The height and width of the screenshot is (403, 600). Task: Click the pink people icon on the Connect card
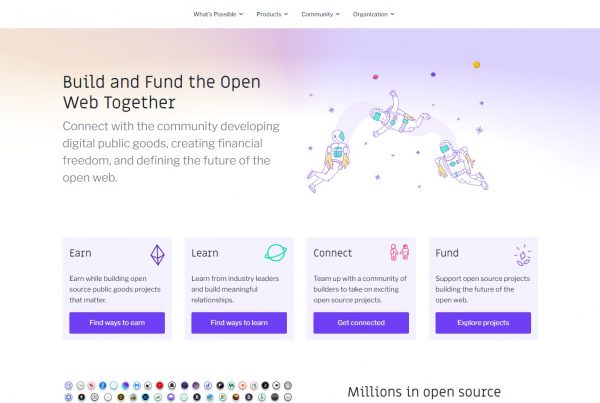pos(399,252)
